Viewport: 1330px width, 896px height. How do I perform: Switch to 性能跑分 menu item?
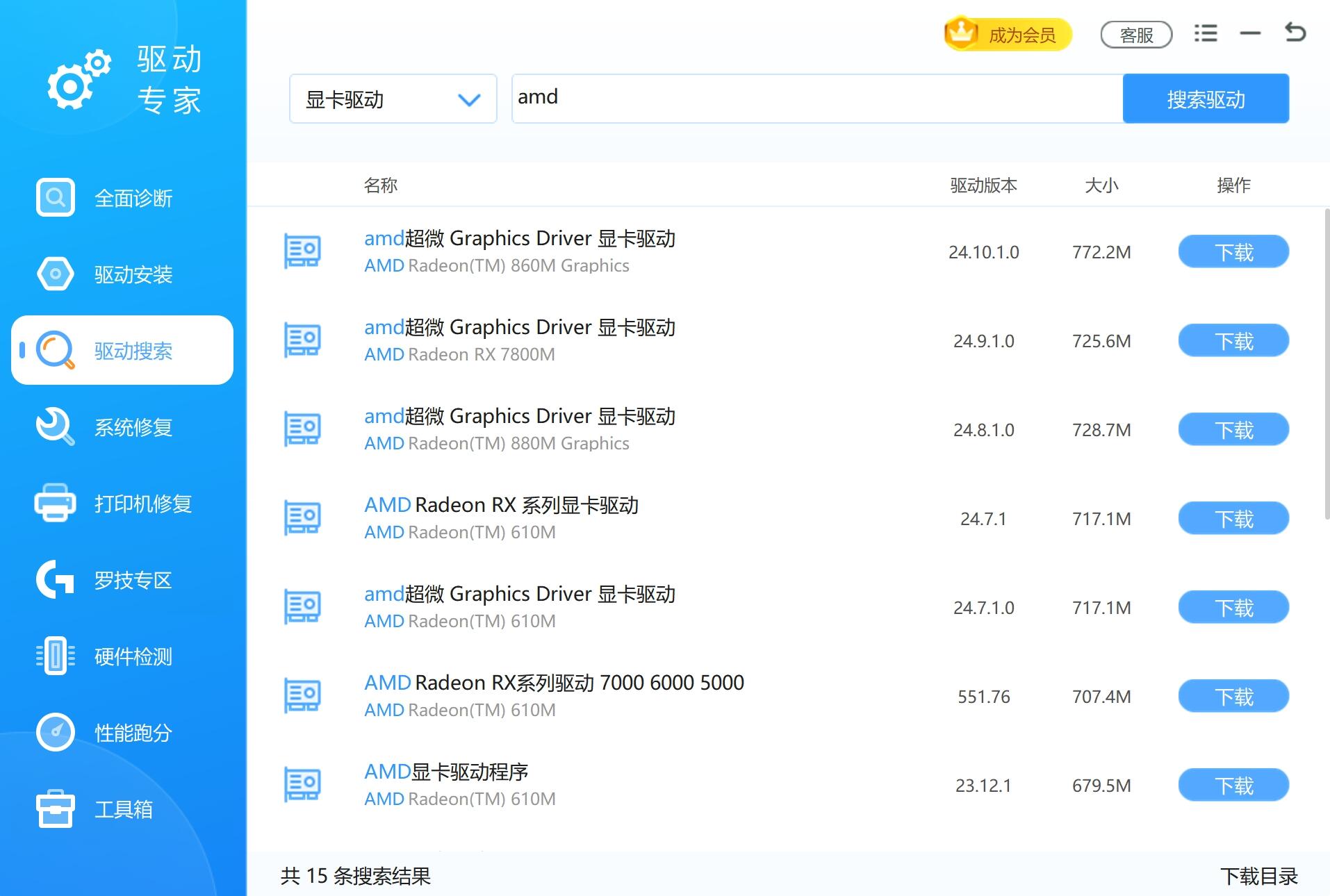click(x=122, y=732)
